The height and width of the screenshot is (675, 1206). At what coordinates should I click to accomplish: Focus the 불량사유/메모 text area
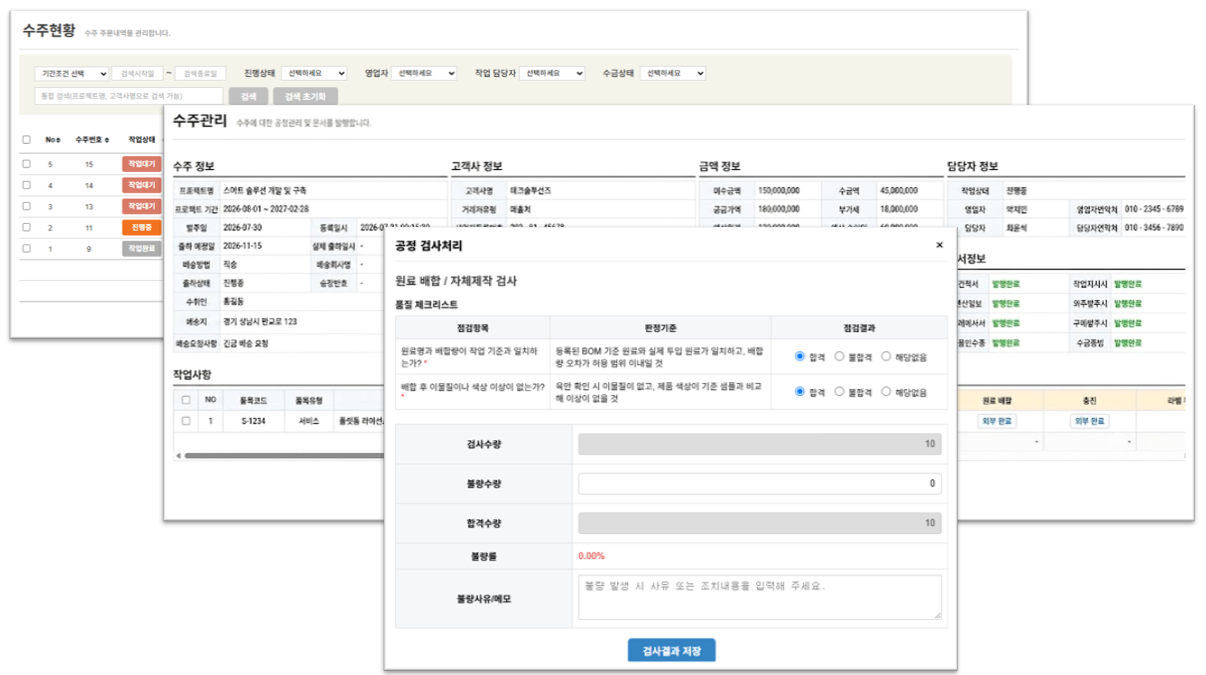760,597
